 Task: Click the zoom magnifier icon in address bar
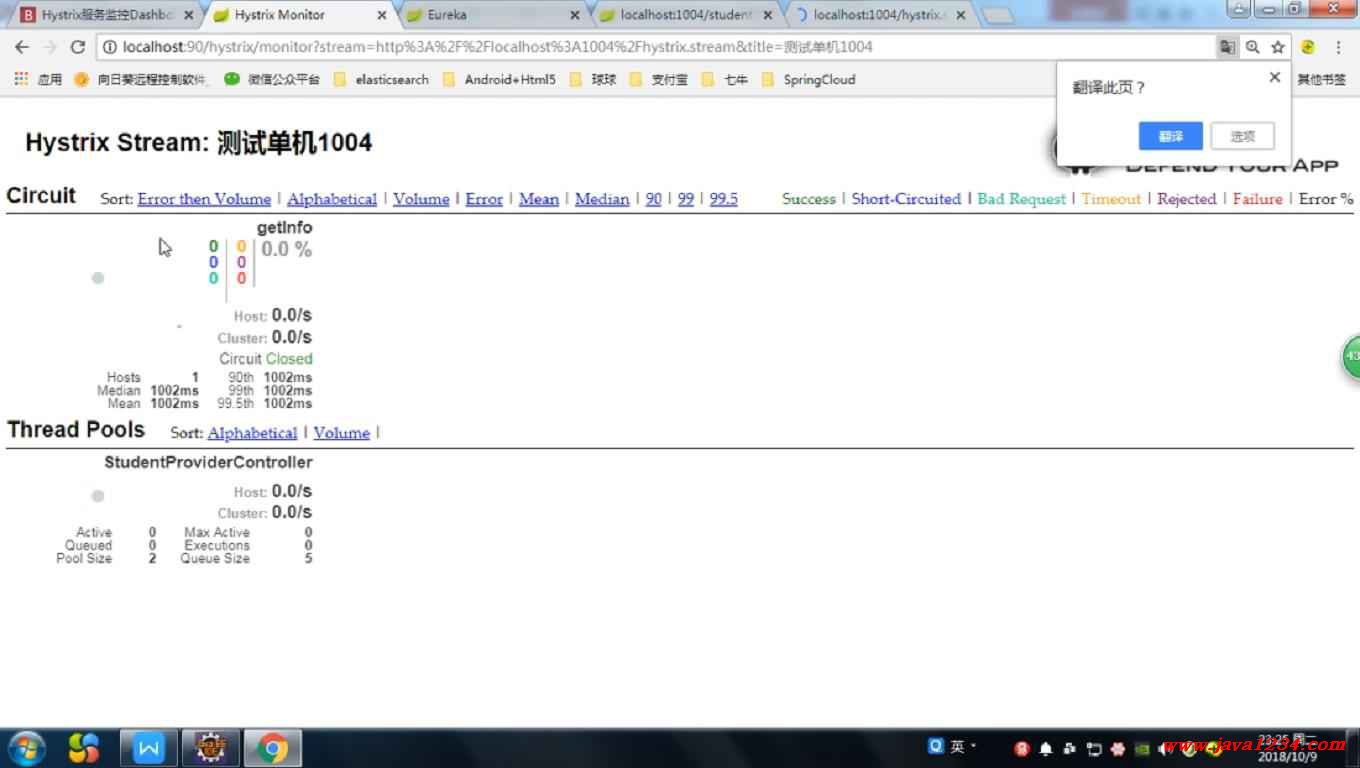(1252, 47)
